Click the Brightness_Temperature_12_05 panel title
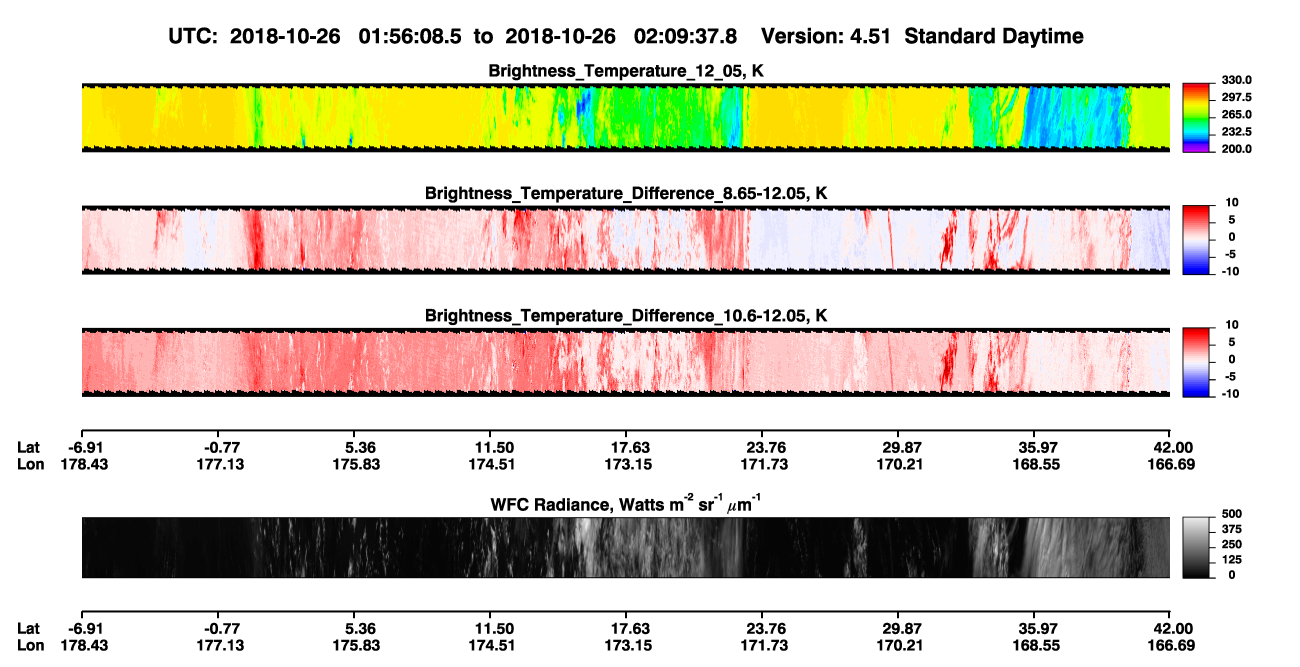This screenshot has height=667, width=1300. (626, 72)
